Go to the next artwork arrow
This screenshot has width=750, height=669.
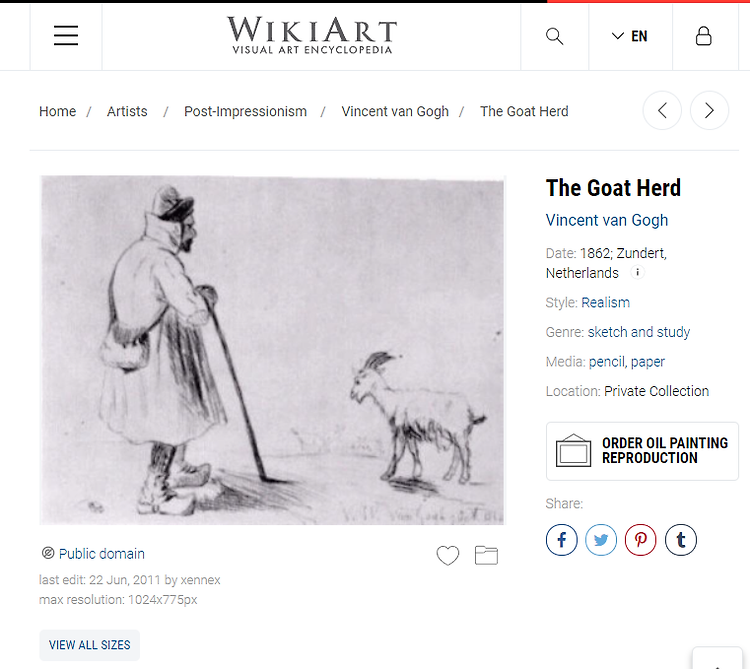click(709, 110)
